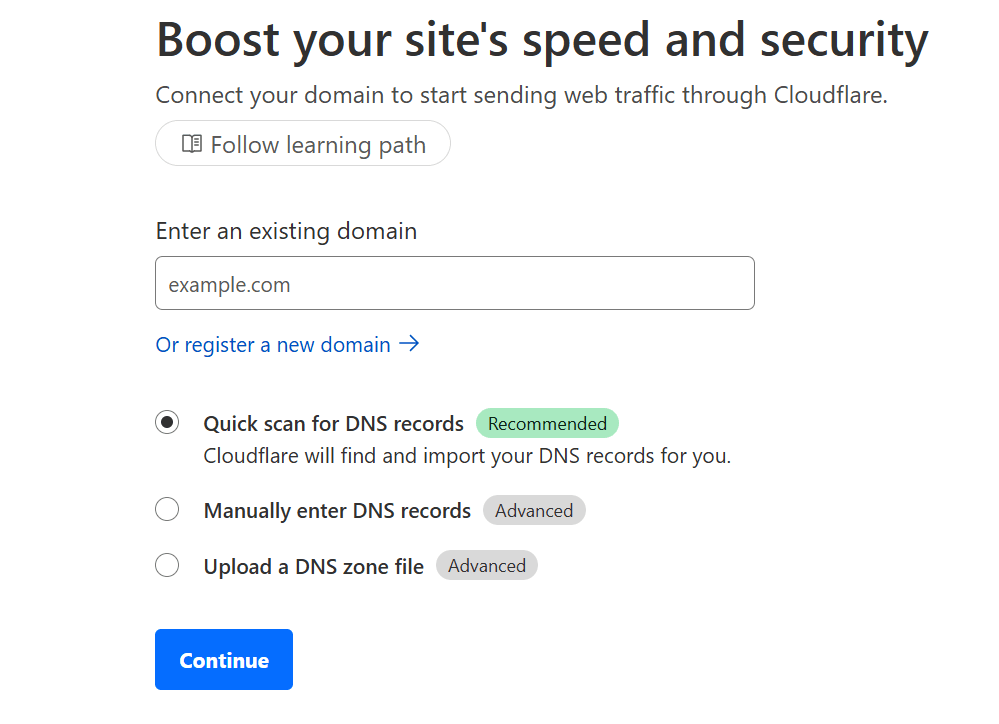
Task: Click the Advanced badge next to Upload a DNS zone file
Action: [487, 565]
